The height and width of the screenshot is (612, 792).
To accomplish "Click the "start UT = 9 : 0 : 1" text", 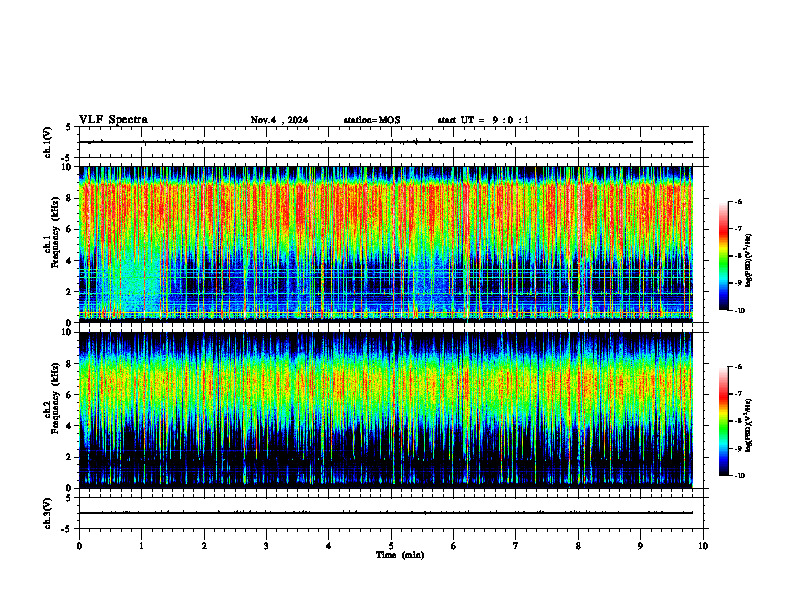I will point(483,120).
